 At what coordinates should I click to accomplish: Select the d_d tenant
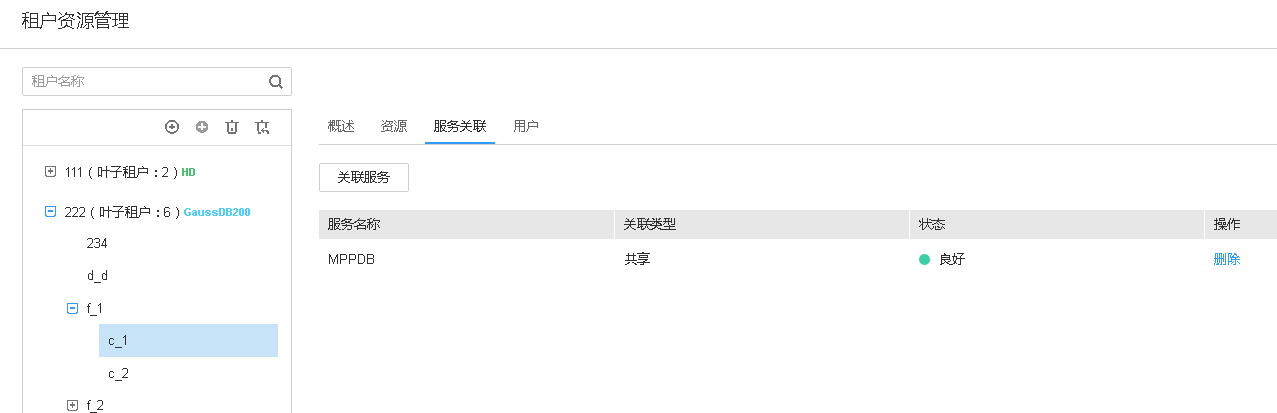[98, 275]
